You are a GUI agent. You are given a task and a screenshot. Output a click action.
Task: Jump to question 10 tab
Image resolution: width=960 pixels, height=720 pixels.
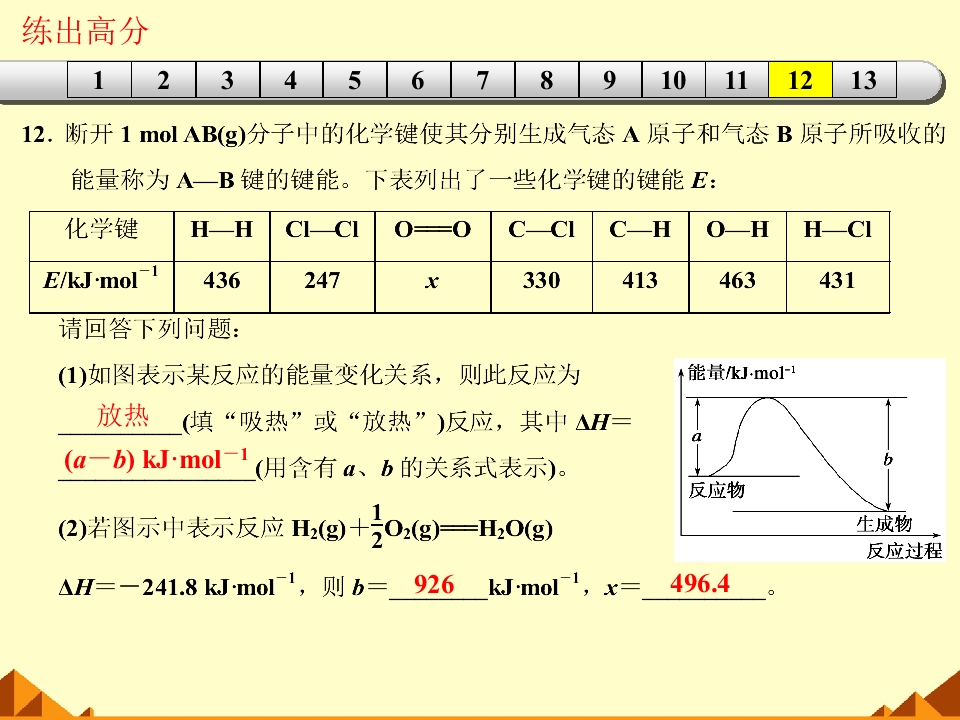click(673, 80)
